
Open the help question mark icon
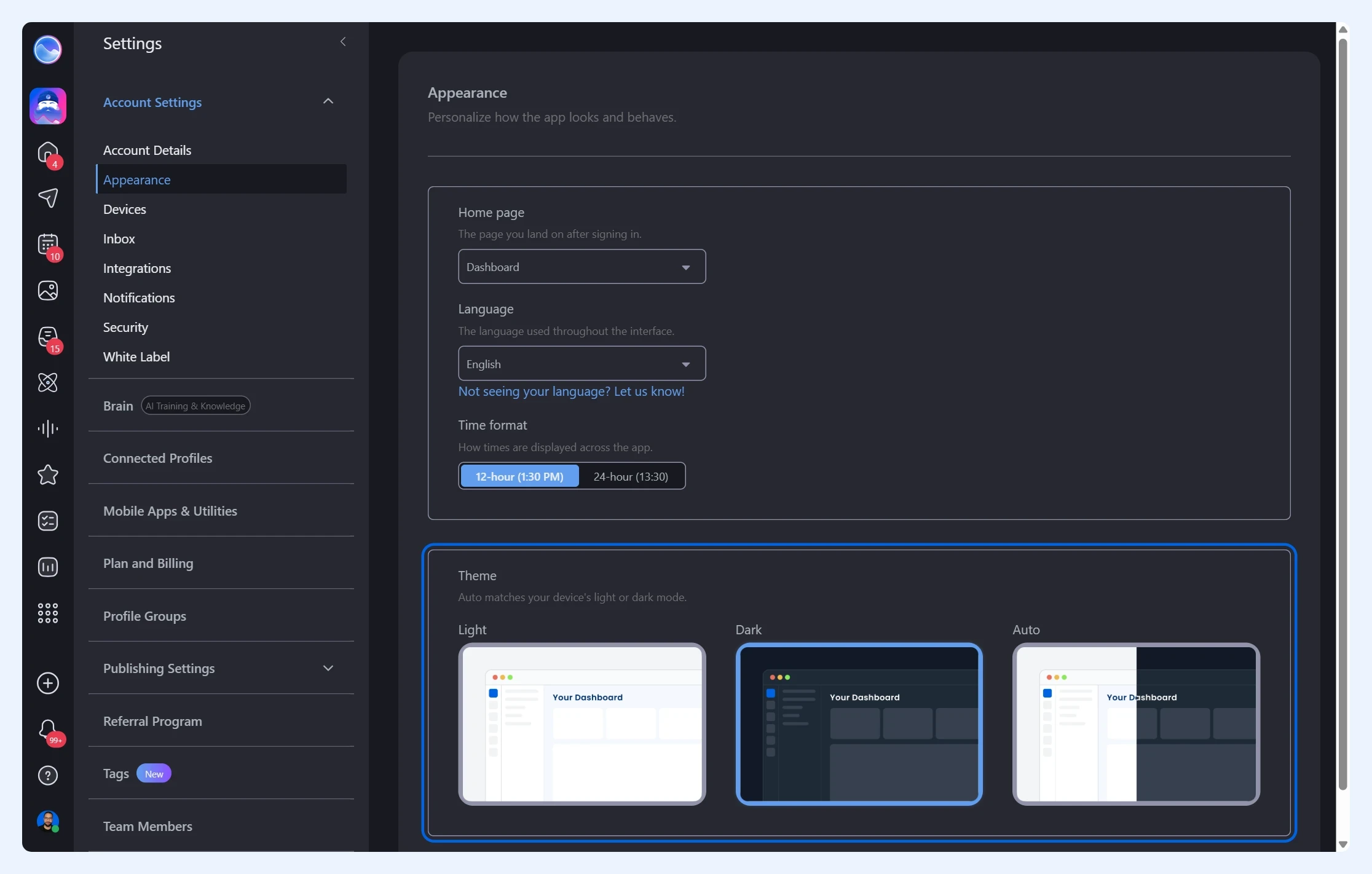pyautogui.click(x=48, y=776)
